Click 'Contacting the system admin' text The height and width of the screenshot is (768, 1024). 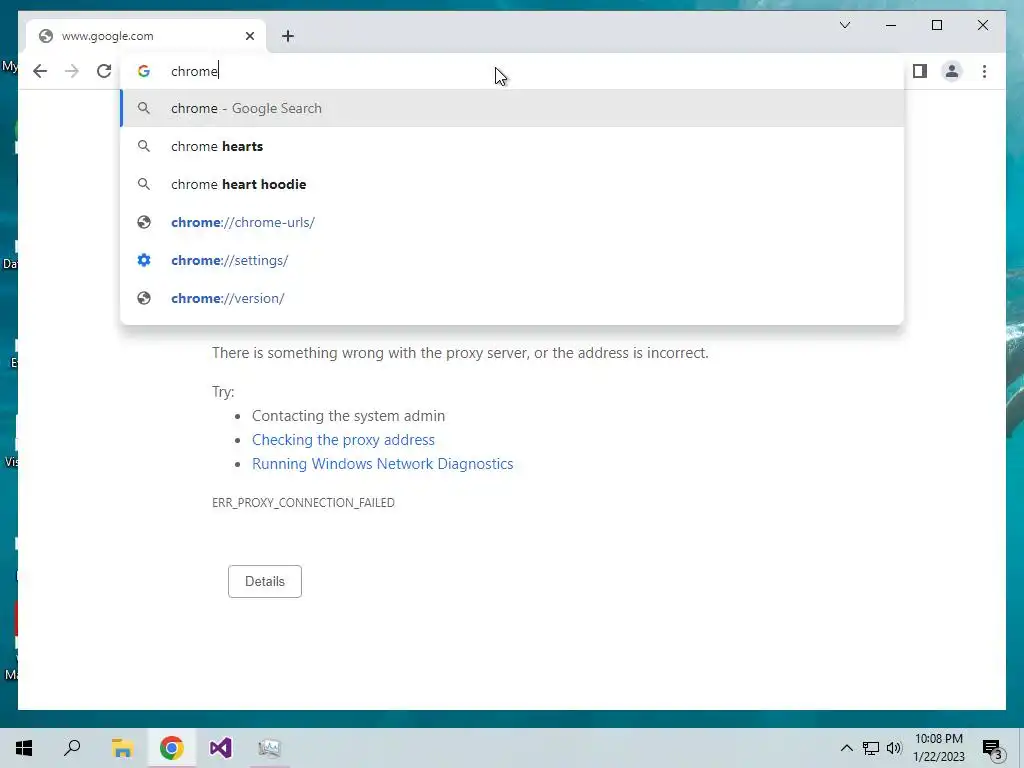[348, 416]
